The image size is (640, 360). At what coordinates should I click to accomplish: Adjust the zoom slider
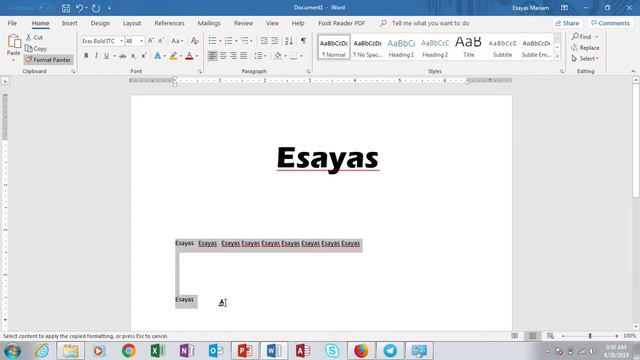click(590, 336)
